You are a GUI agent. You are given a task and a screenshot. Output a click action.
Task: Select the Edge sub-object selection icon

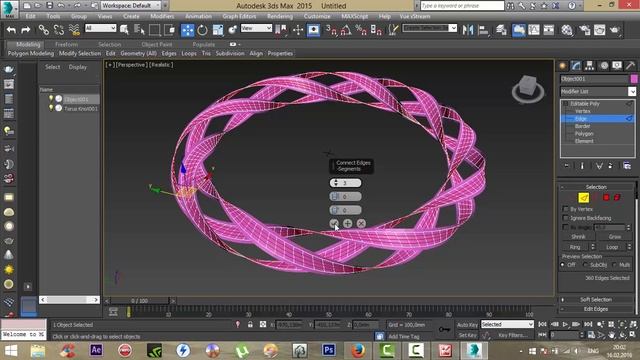pyautogui.click(x=583, y=198)
